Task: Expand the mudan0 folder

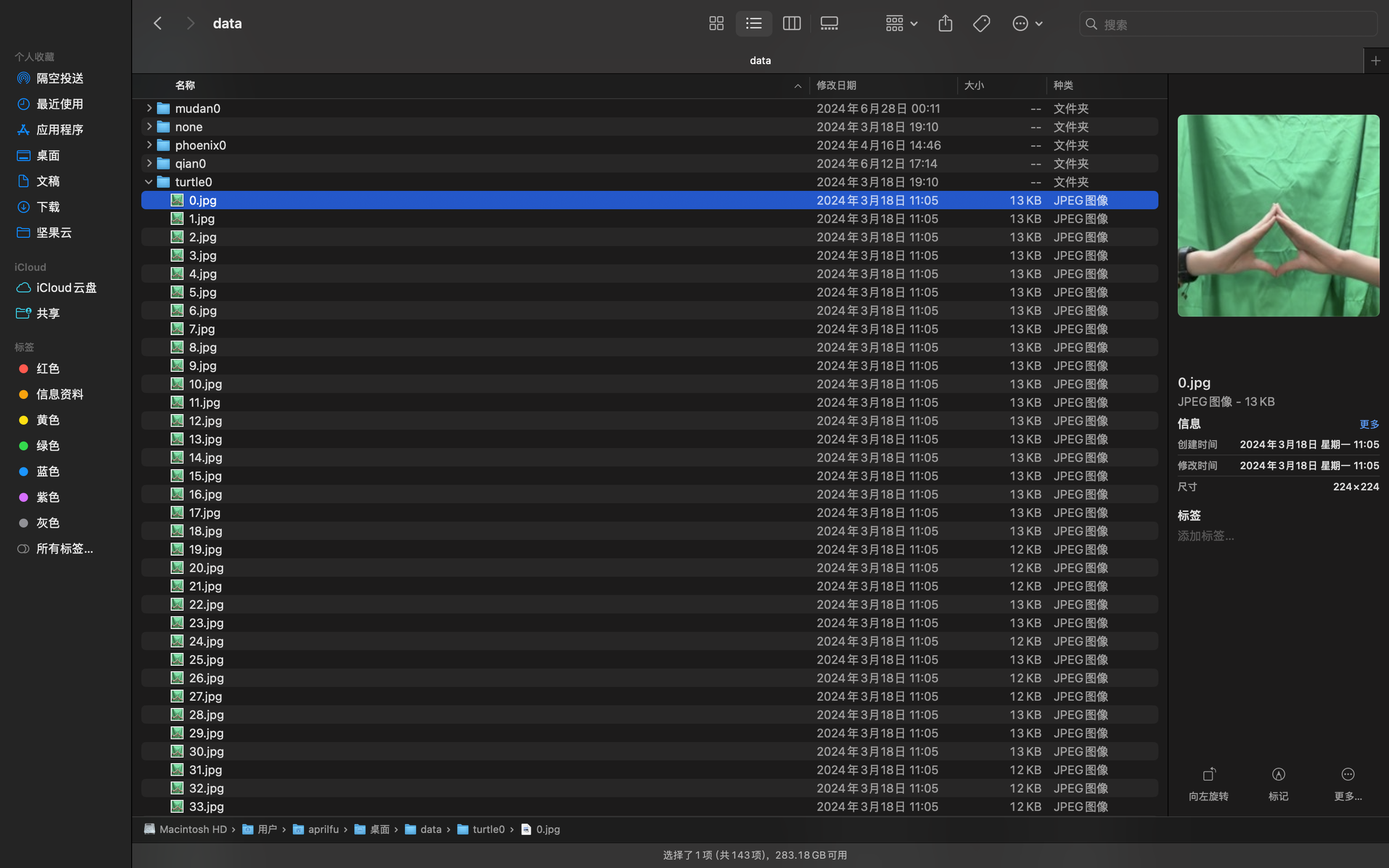Action: coord(149,108)
